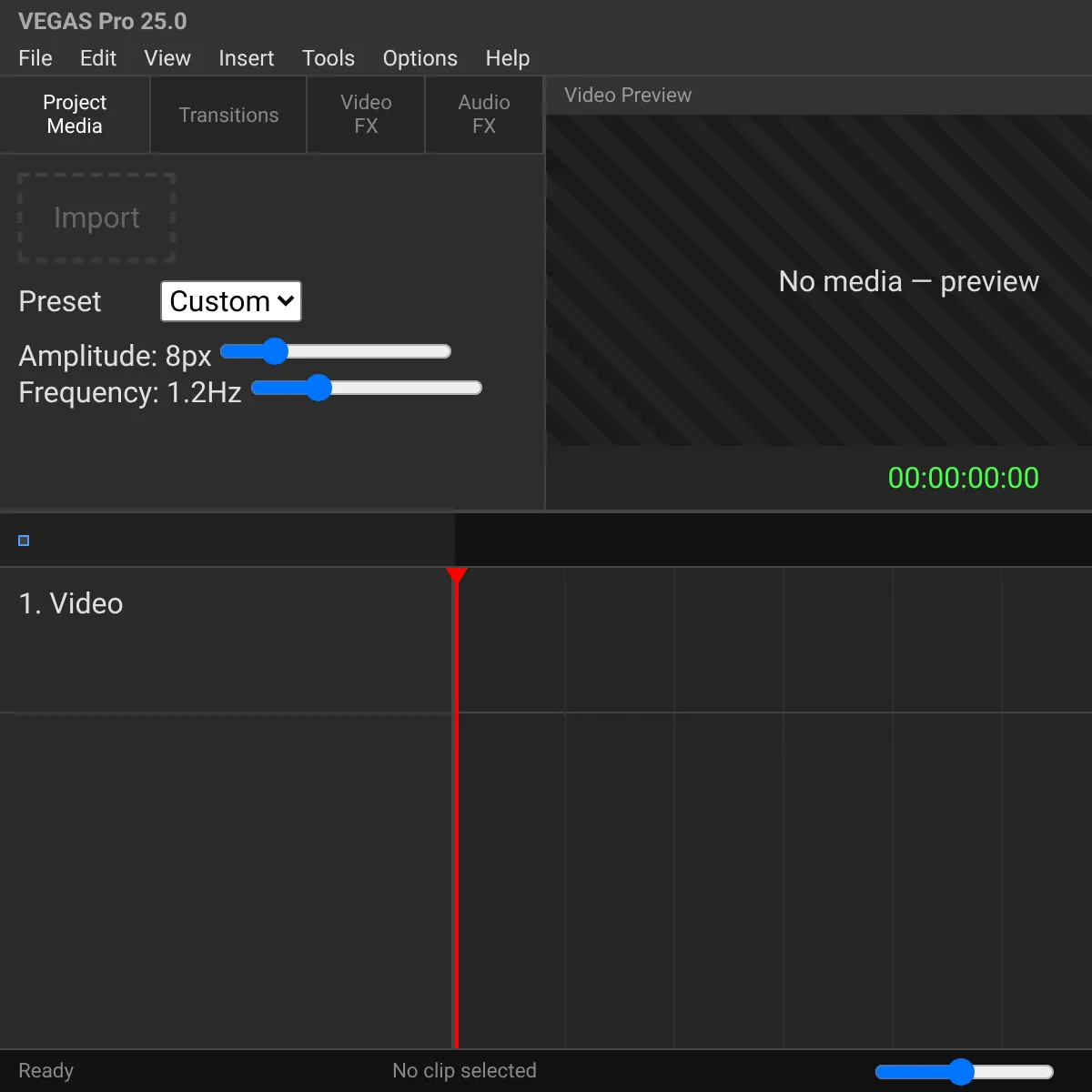Adjust the Amplitude slider
This screenshot has height=1092, width=1092.
pyautogui.click(x=336, y=351)
